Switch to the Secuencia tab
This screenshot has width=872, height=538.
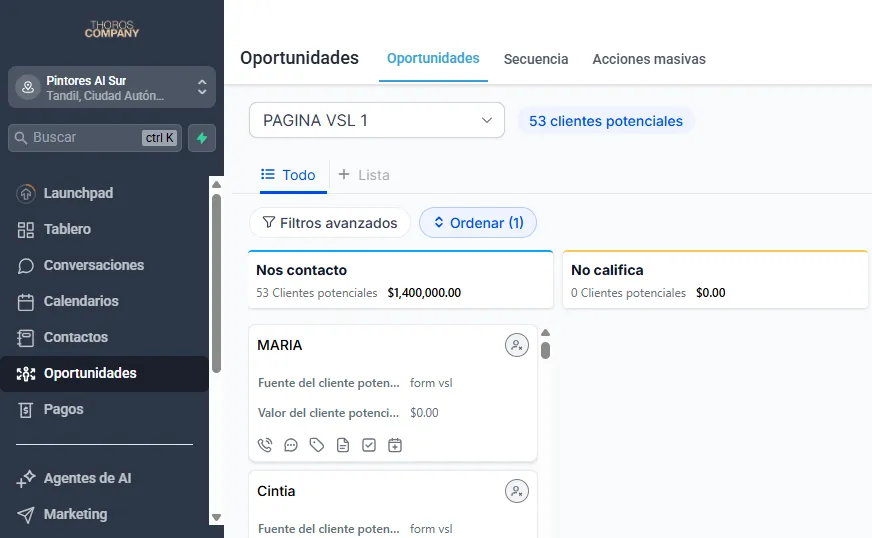pyautogui.click(x=536, y=59)
